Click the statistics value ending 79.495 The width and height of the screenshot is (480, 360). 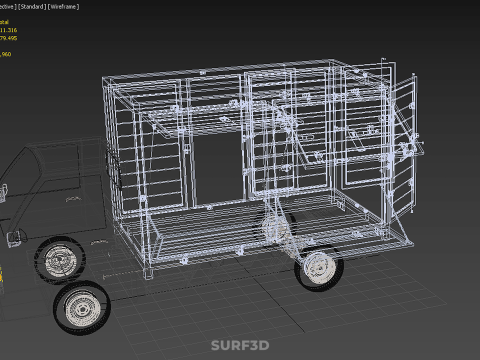click(8, 38)
